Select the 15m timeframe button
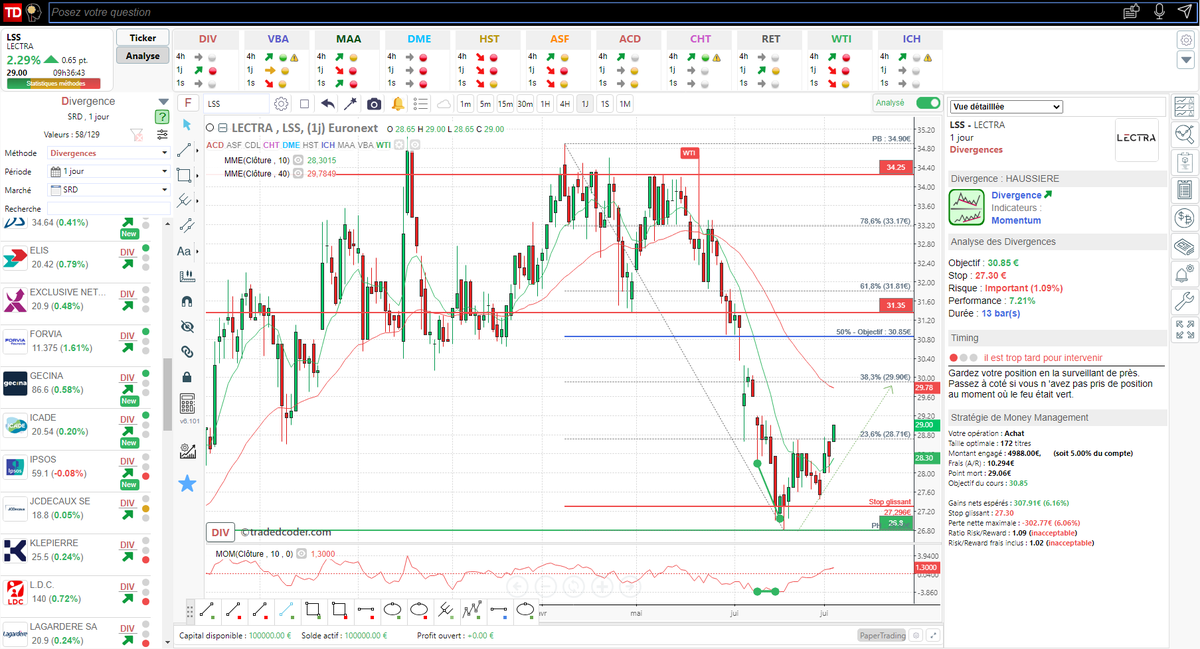 [x=505, y=103]
